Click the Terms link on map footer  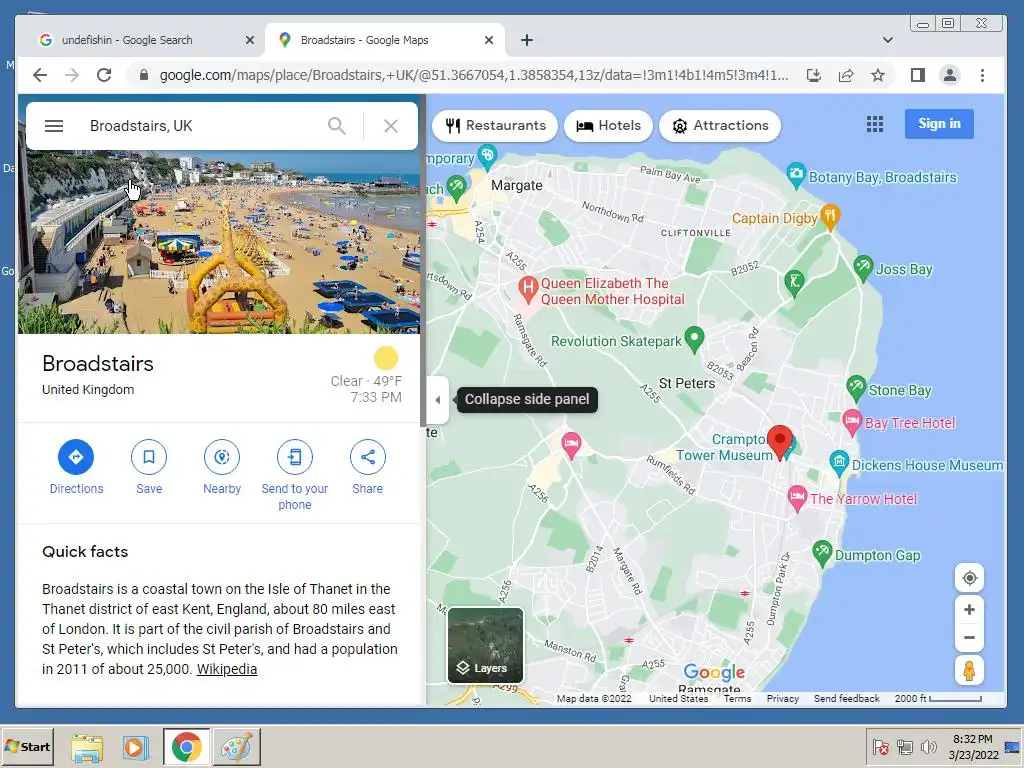[x=737, y=698]
